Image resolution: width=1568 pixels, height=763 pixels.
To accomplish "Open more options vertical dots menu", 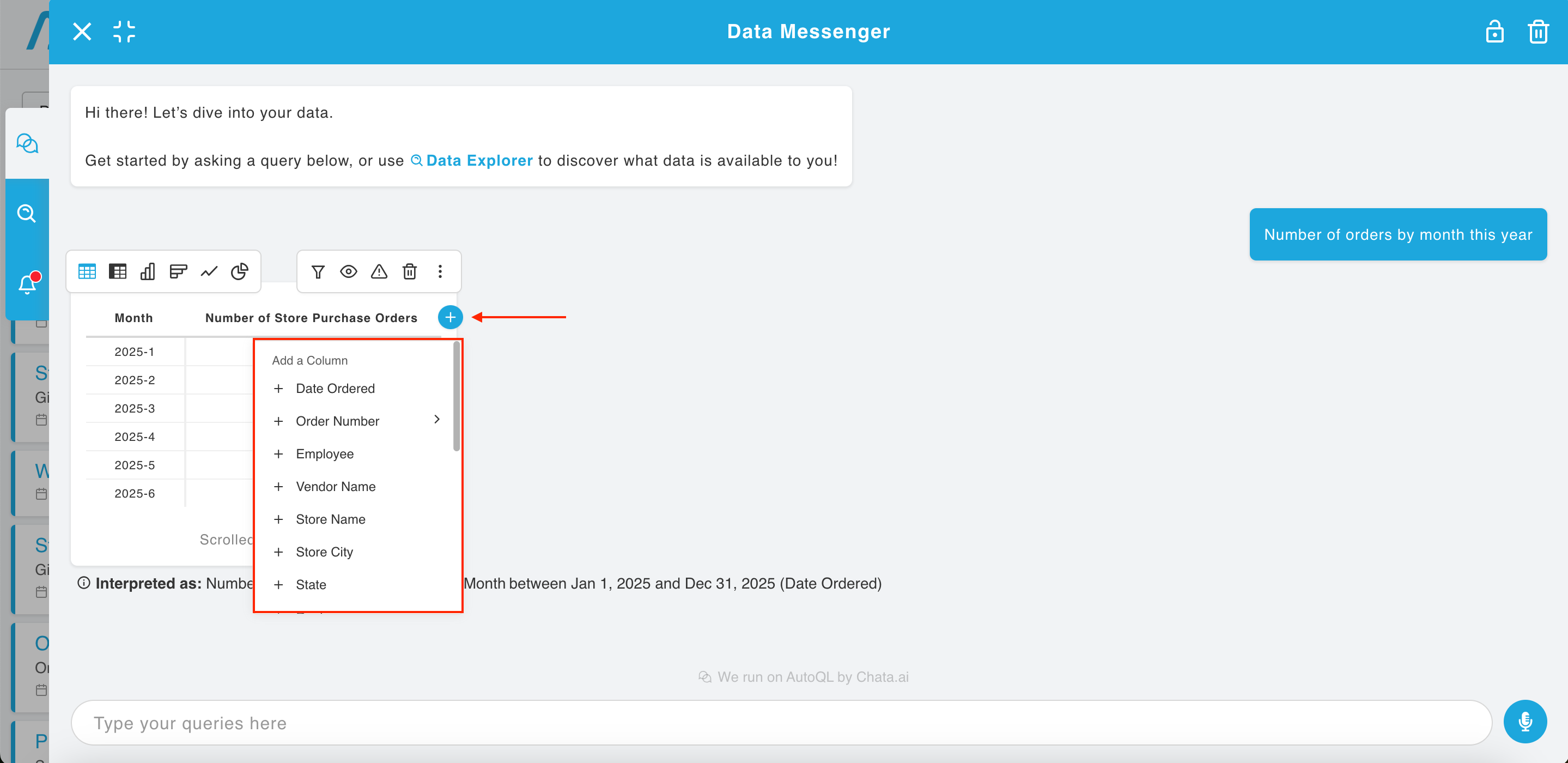I will [x=440, y=271].
